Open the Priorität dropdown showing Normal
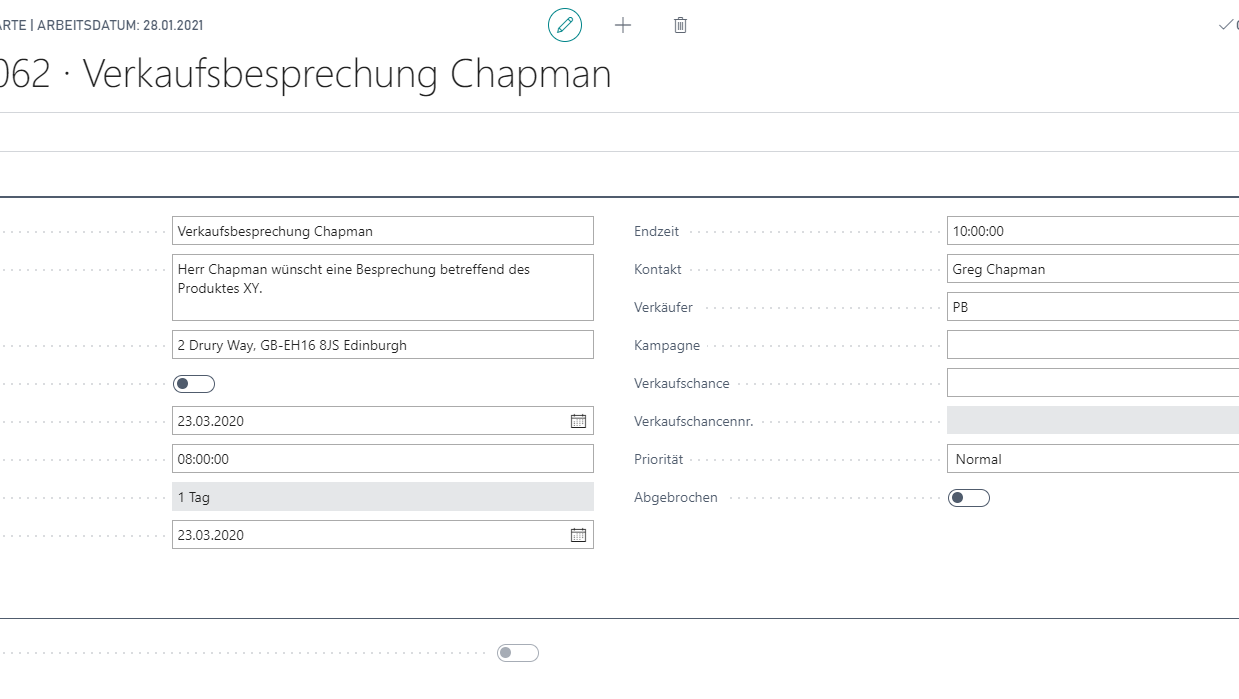The width and height of the screenshot is (1239, 699). [1092, 459]
